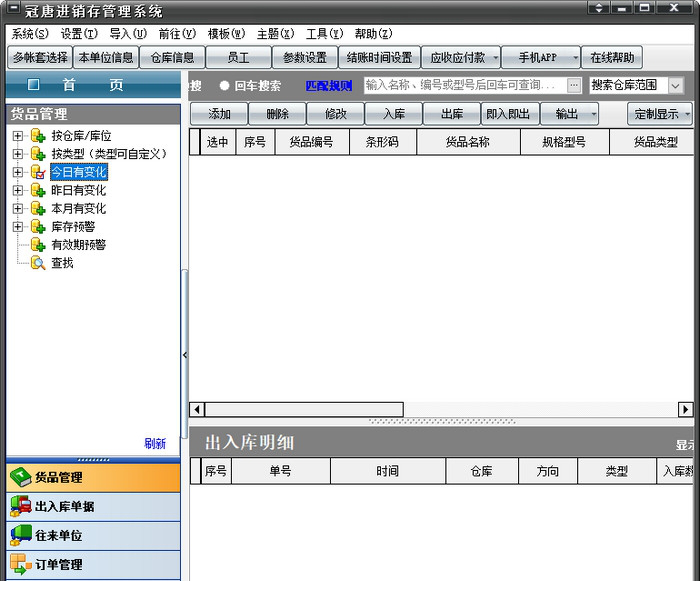Expand the 按仓库/库位 tree node

click(x=17, y=136)
